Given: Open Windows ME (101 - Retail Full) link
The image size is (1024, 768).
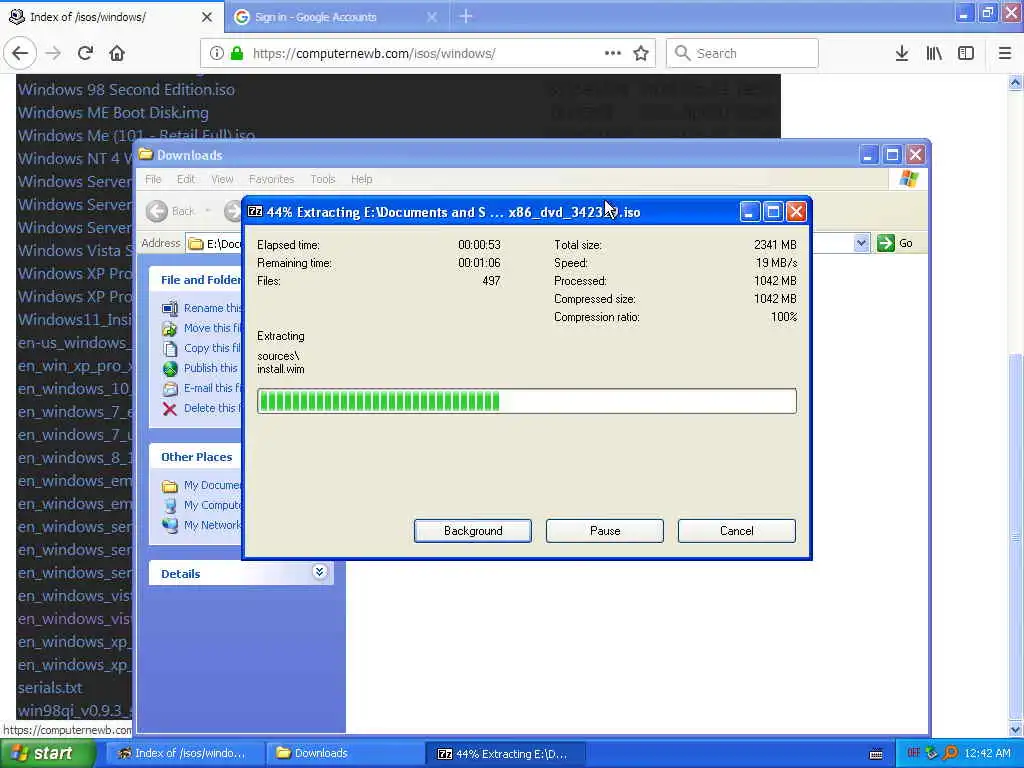Looking at the screenshot, I should coord(136,135).
